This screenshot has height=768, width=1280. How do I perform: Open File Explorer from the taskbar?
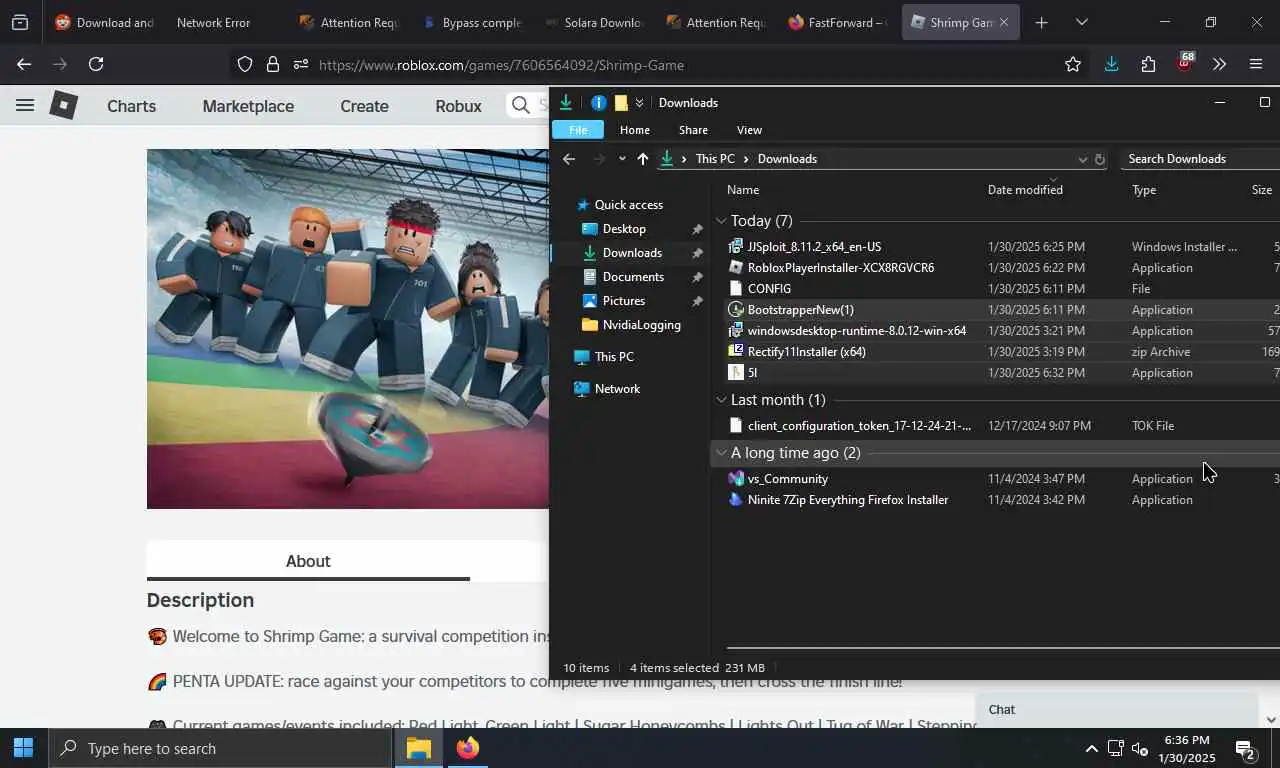pos(418,748)
